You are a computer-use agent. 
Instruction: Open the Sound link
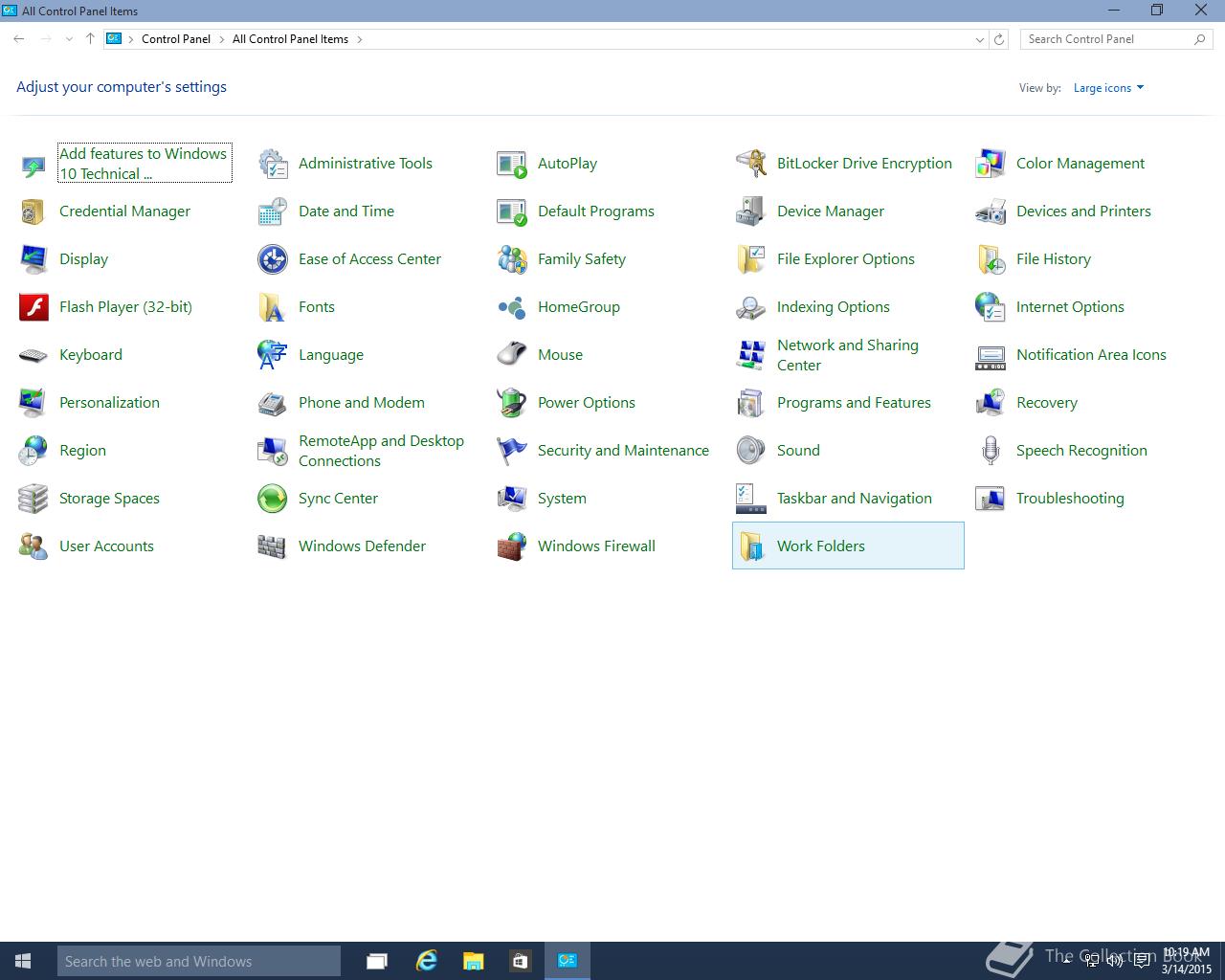(x=798, y=451)
